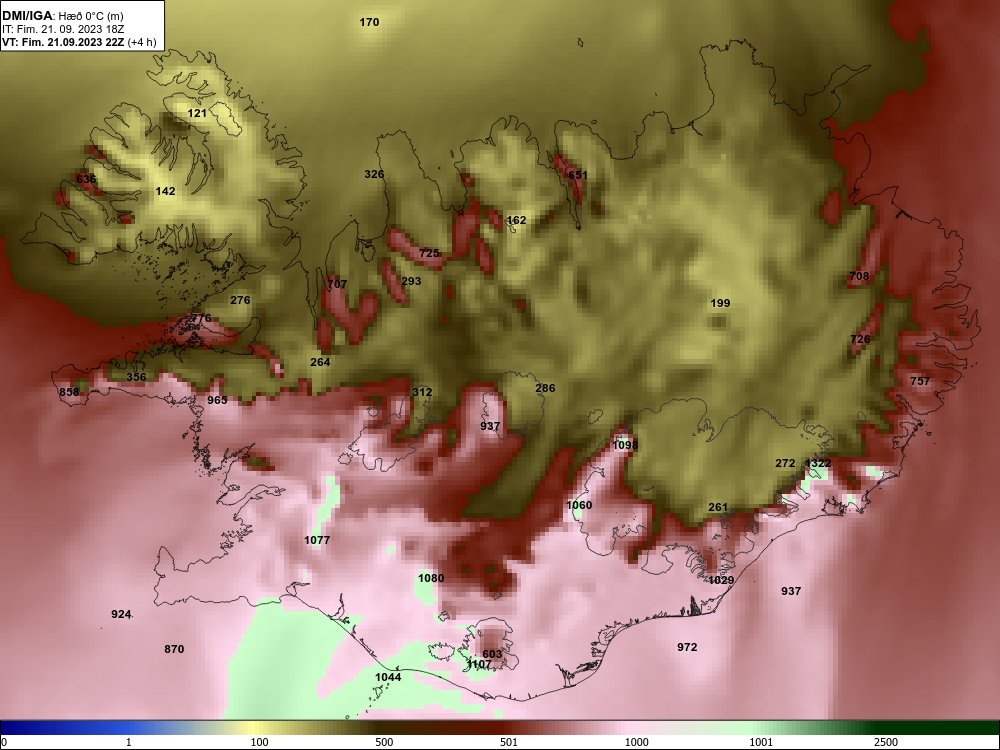The height and width of the screenshot is (750, 1000).
Task: Click the color scale label 501
Action: [508, 742]
